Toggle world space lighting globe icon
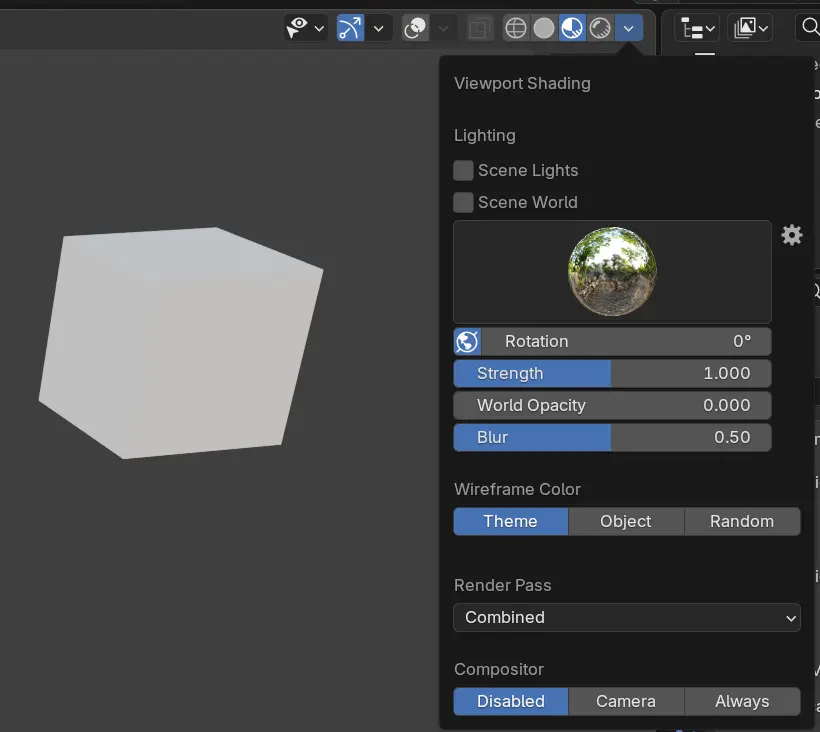Screen dimensions: 820x732 point(467,341)
